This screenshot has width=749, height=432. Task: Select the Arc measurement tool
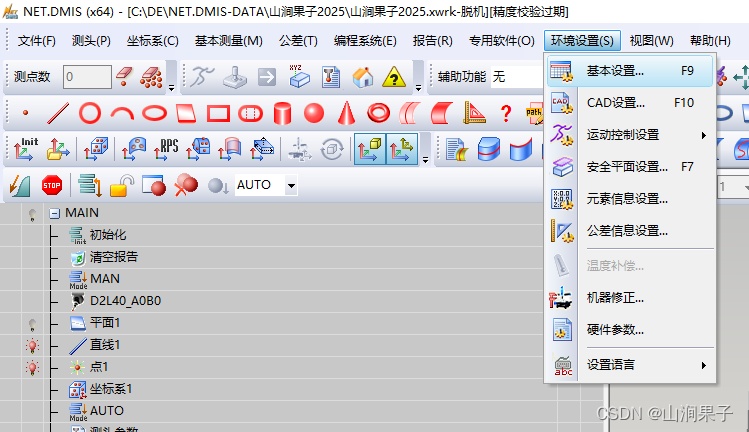(x=122, y=113)
